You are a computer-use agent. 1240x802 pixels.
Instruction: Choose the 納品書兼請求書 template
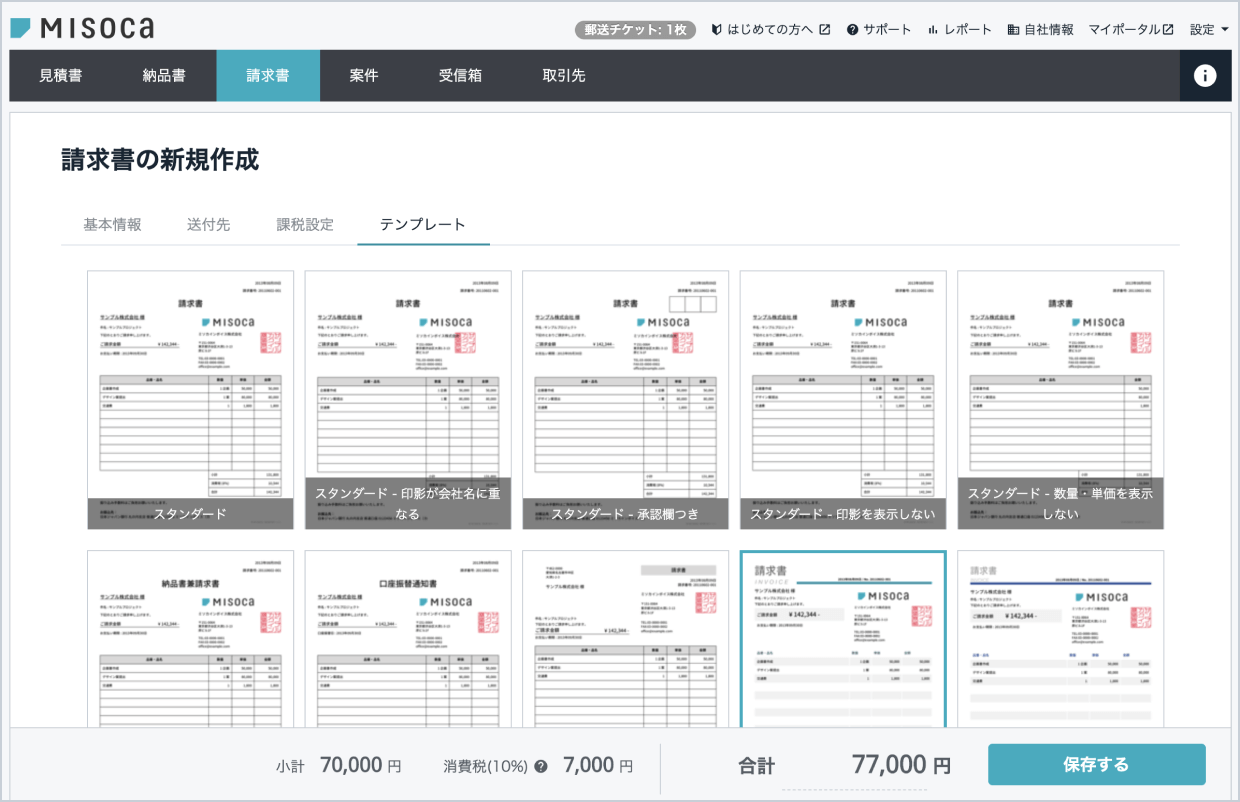pos(190,638)
